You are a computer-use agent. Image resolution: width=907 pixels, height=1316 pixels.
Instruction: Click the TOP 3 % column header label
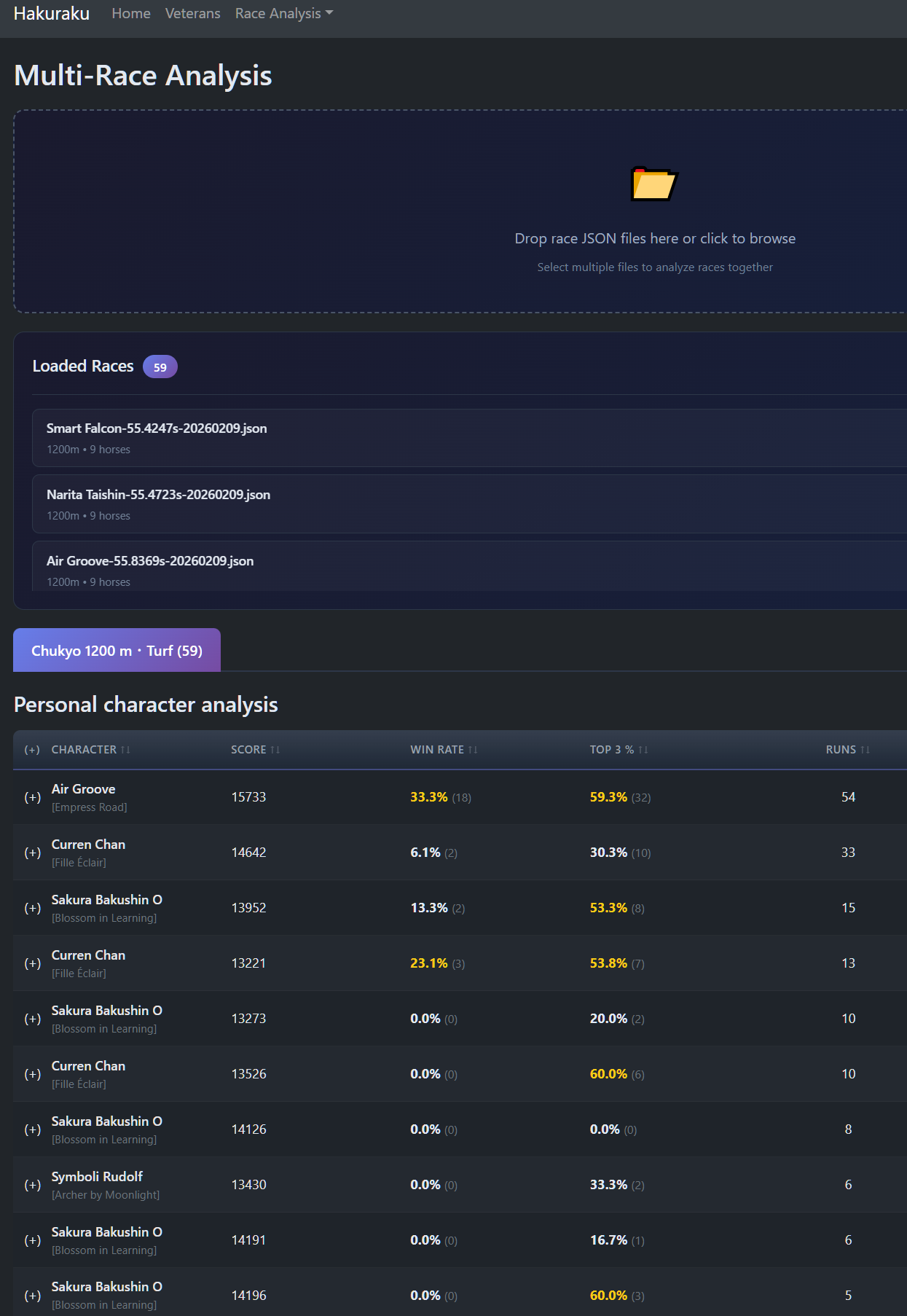[x=612, y=750]
